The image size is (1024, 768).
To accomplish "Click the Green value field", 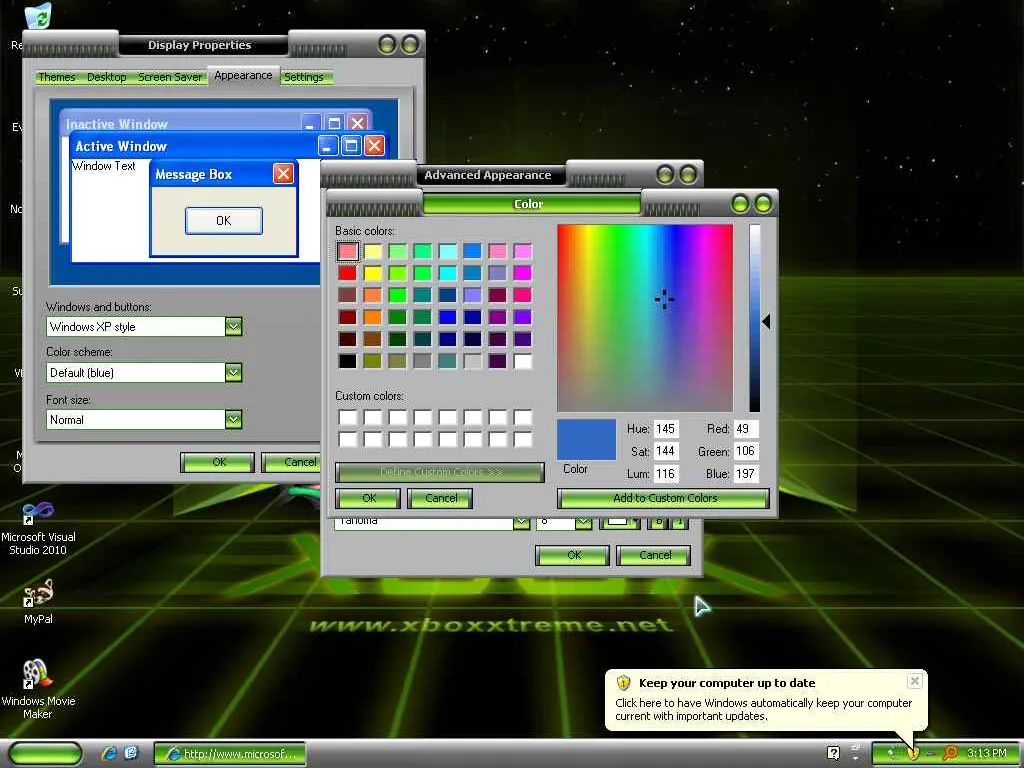I will coord(746,451).
